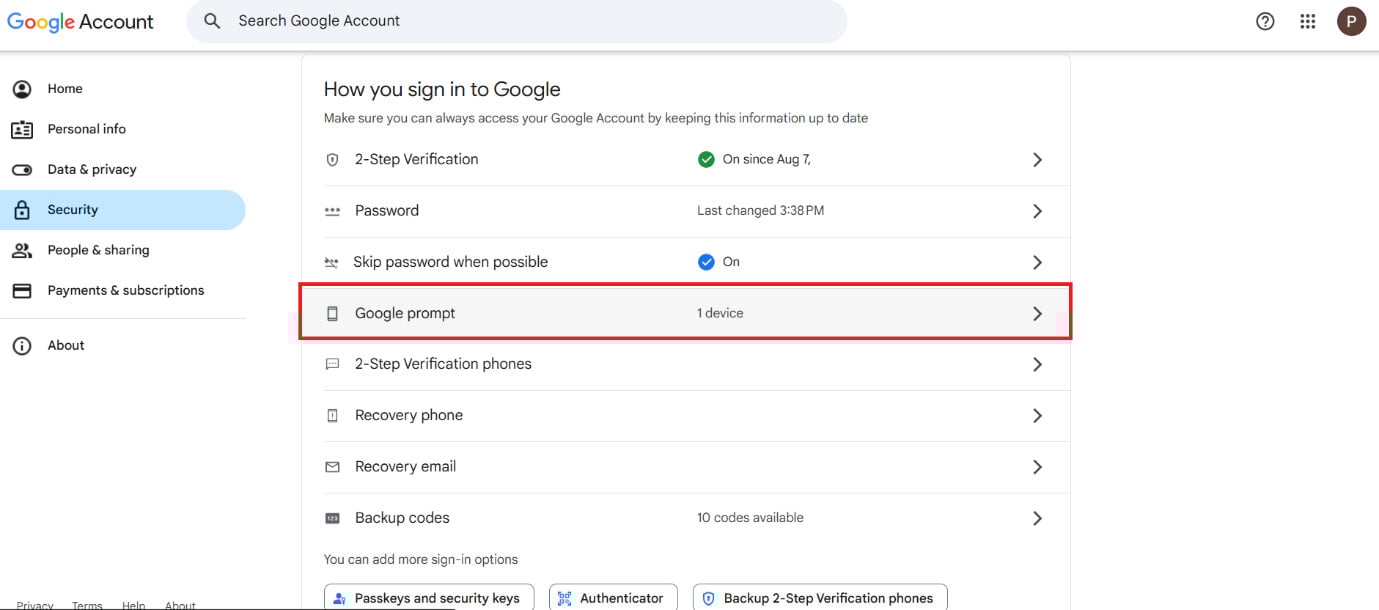The width and height of the screenshot is (1379, 610).
Task: Click the search magnifier icon
Action: [212, 21]
